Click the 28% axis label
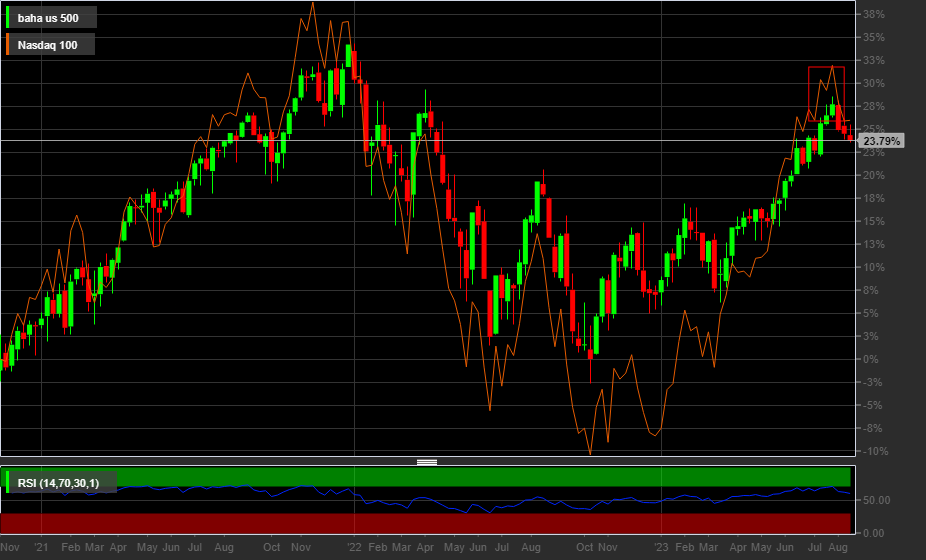 tap(874, 106)
